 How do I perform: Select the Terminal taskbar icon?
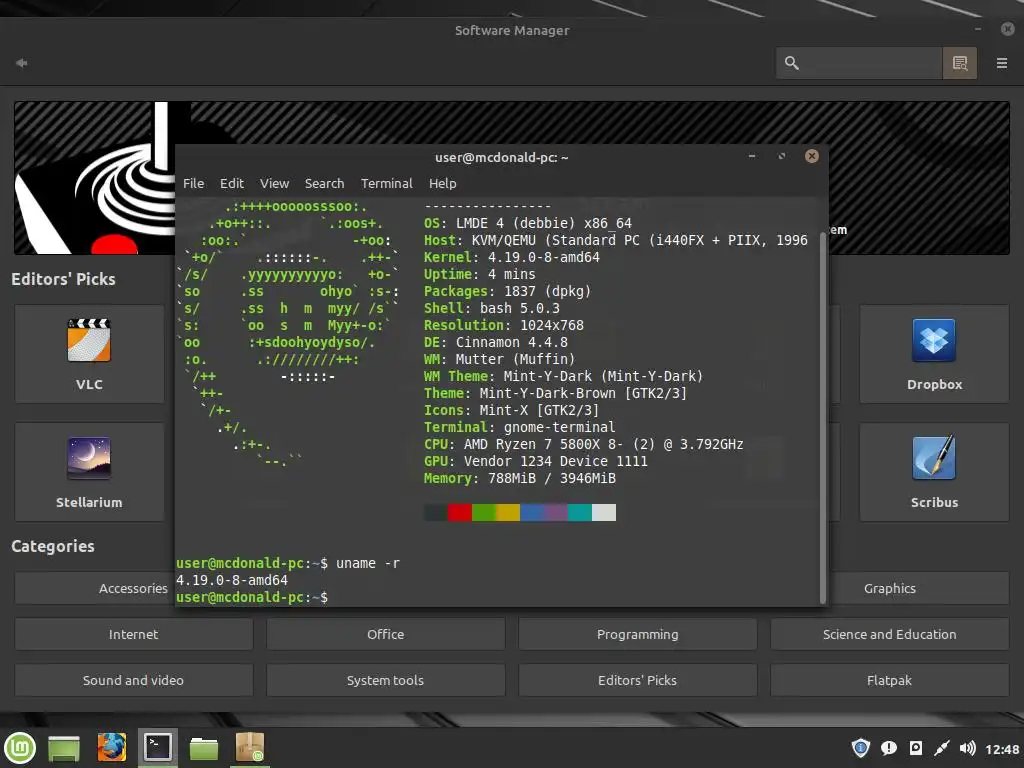[157, 747]
